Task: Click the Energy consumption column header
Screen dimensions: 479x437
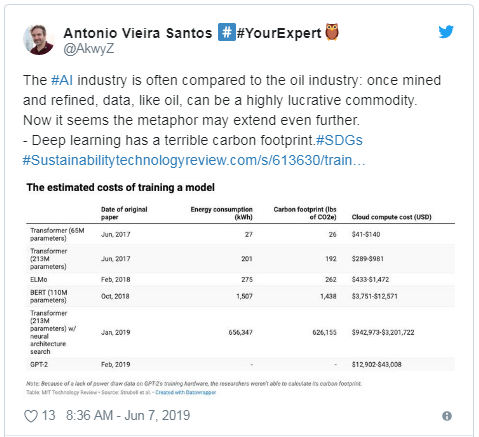Action: click(221, 213)
